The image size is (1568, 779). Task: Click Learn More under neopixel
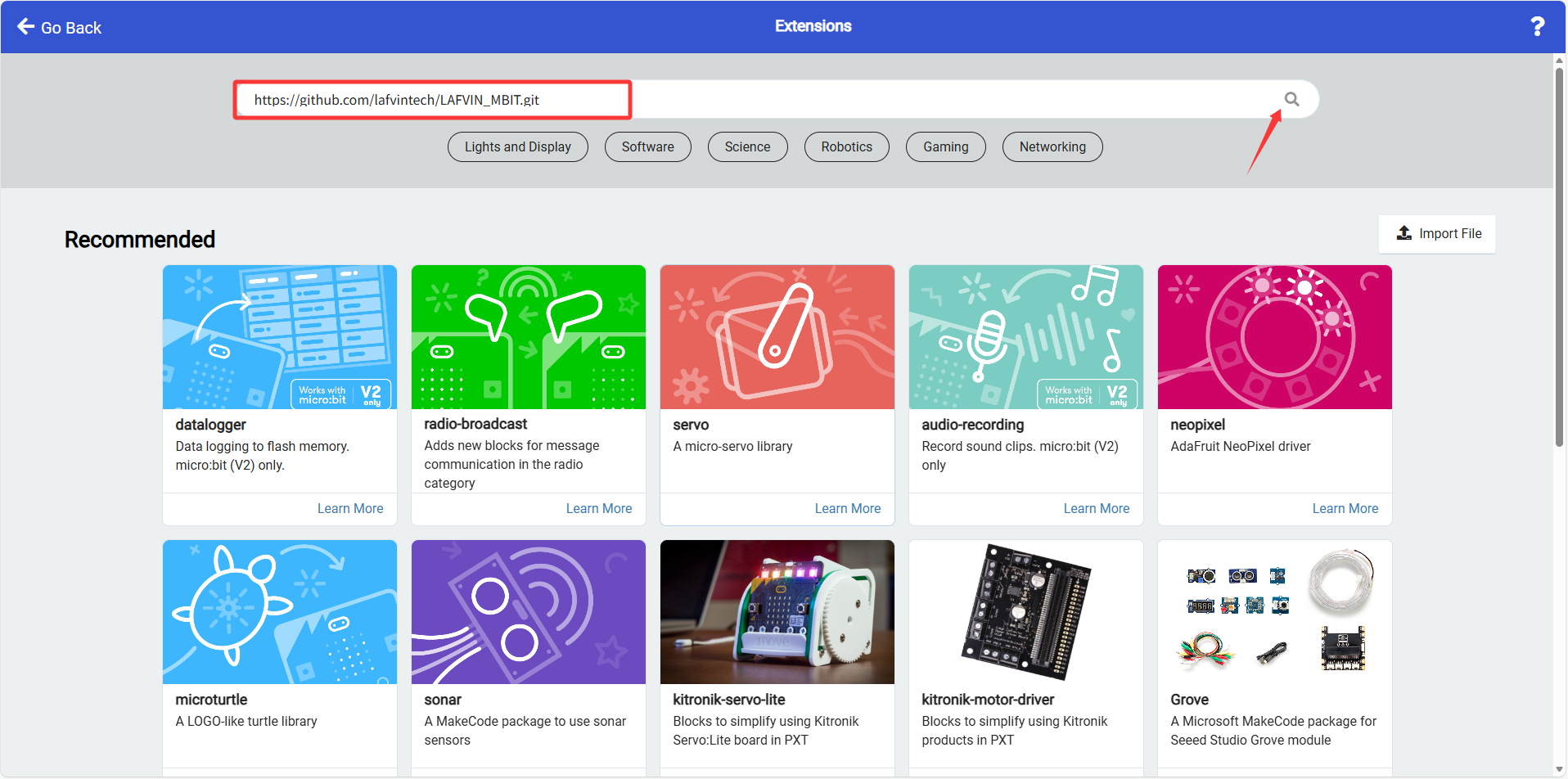[1345, 508]
